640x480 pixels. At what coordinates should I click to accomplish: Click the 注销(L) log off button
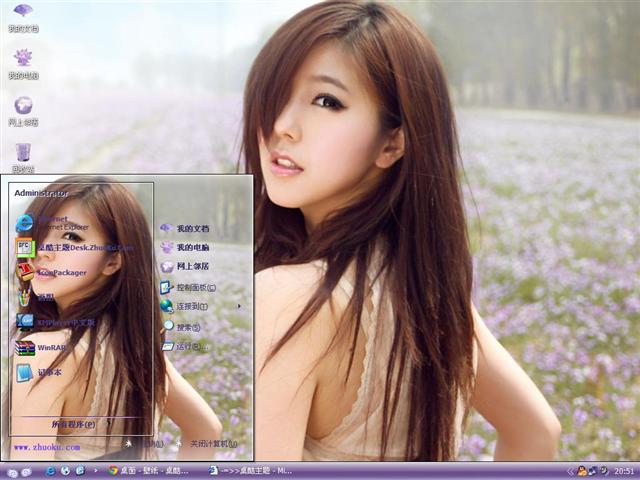(145, 444)
